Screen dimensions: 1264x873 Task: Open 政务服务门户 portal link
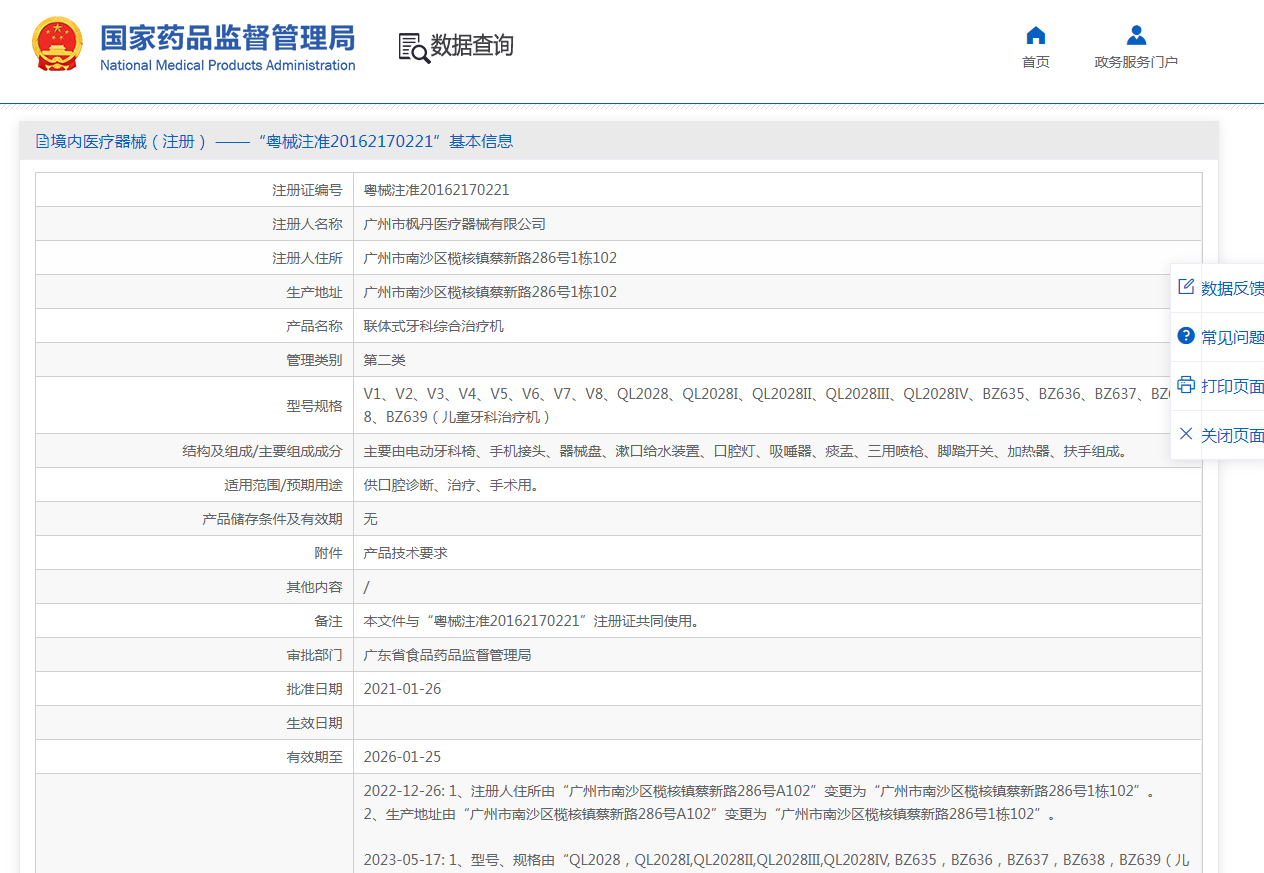(1136, 62)
